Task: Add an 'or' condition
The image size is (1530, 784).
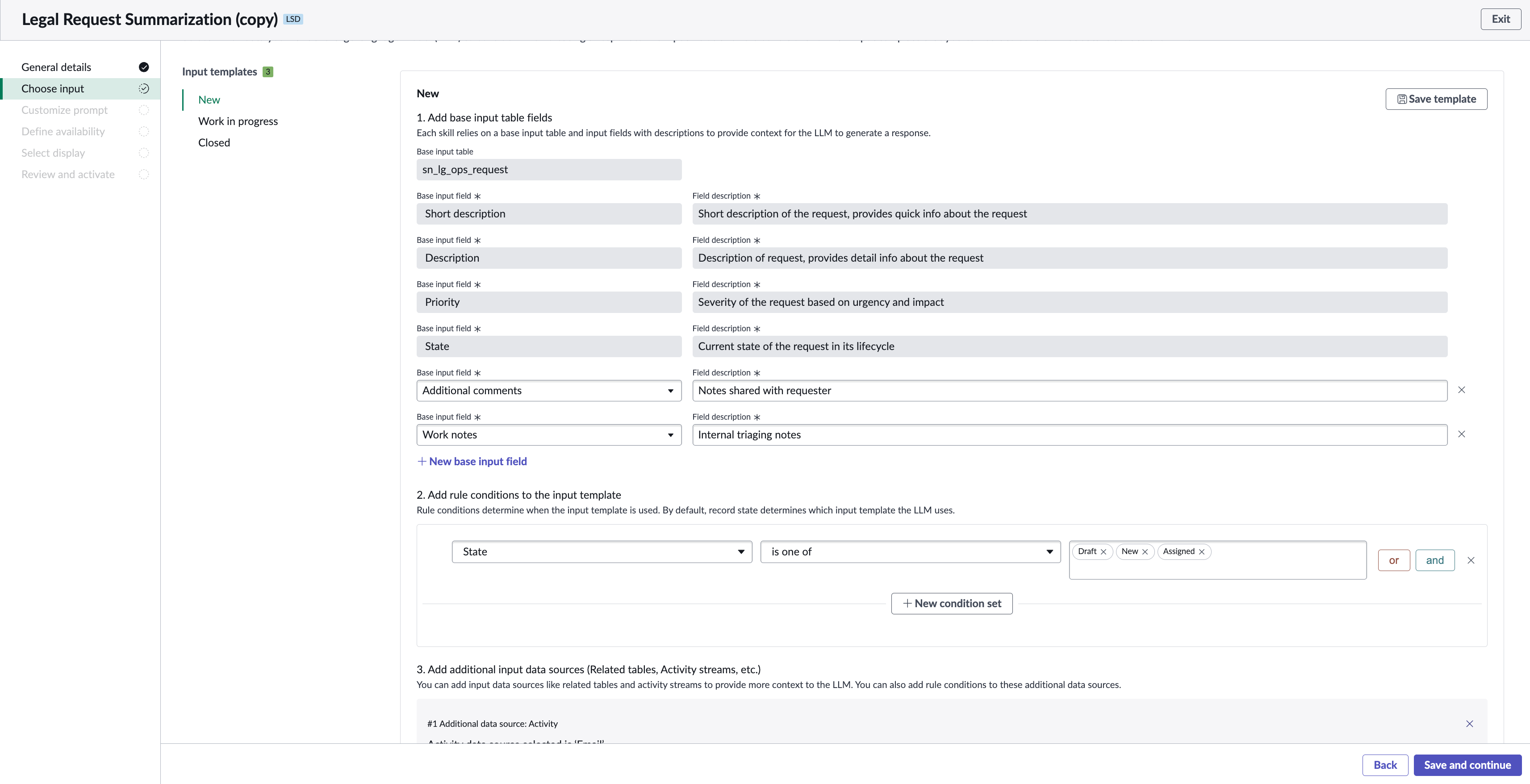Action: point(1393,560)
